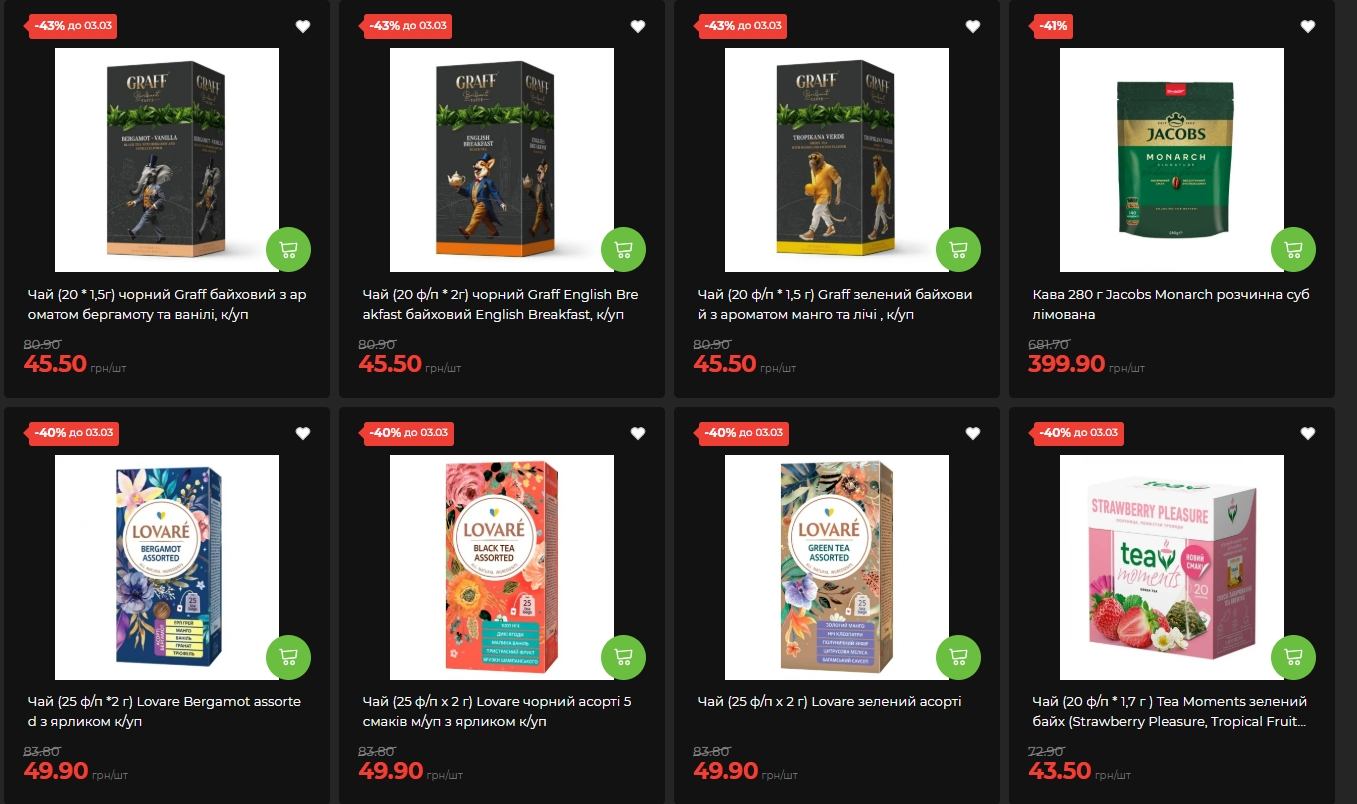The width and height of the screenshot is (1357, 804).
Task: View Graff Tropikana Verde product image
Action: tap(837, 160)
